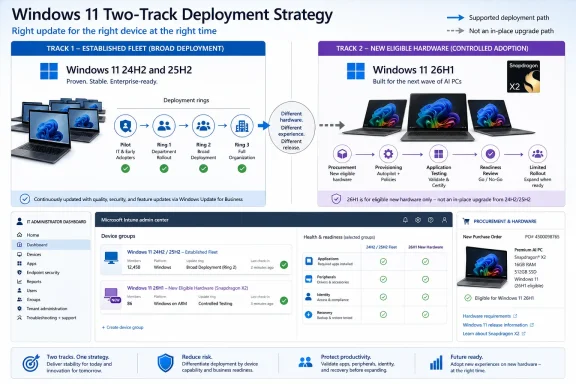Click the Track 2 New Eligible Hardware header
Viewport: 576px width, 384px height.
point(441,49)
